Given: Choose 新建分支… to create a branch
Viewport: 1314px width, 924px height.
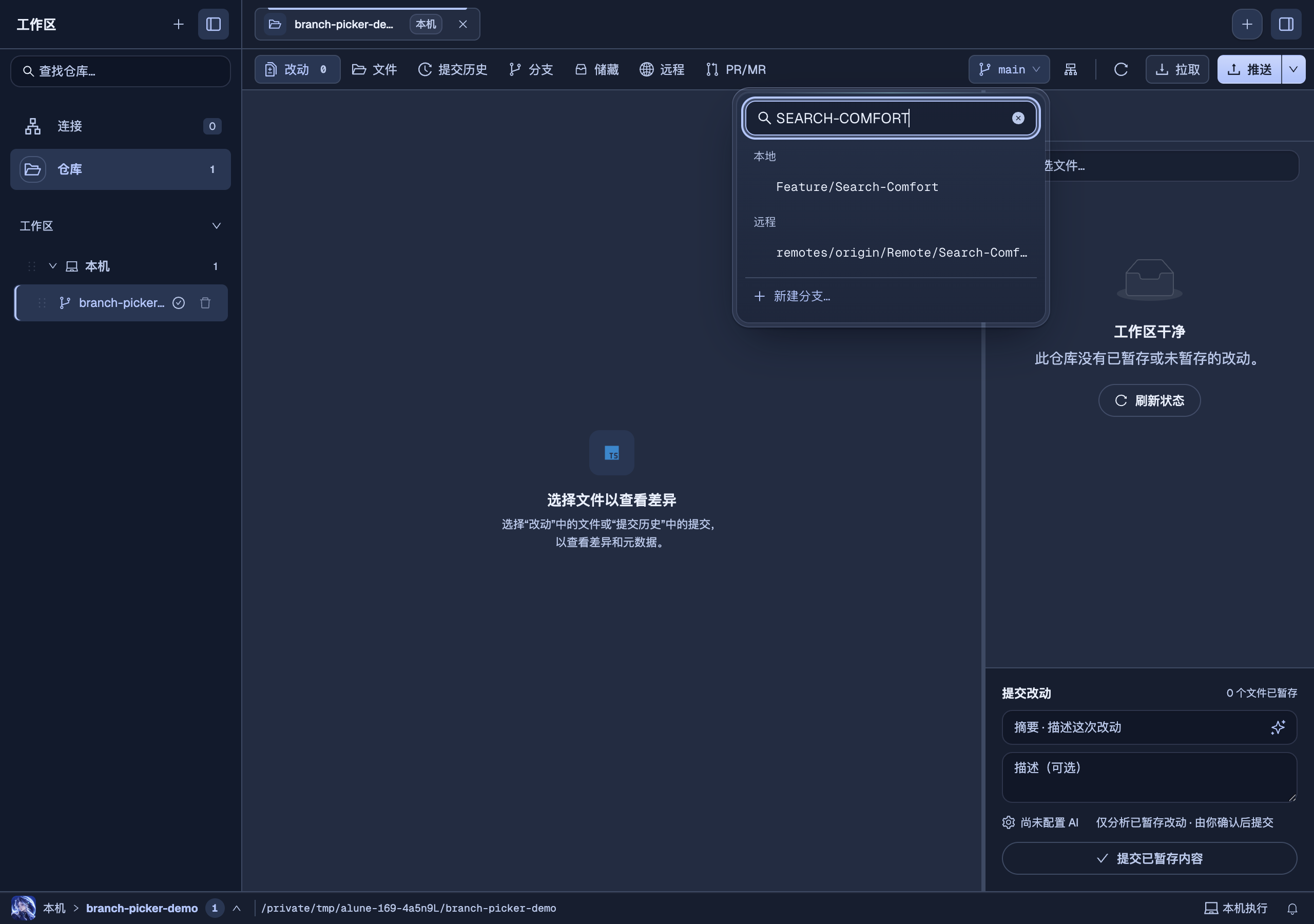Looking at the screenshot, I should tap(891, 296).
